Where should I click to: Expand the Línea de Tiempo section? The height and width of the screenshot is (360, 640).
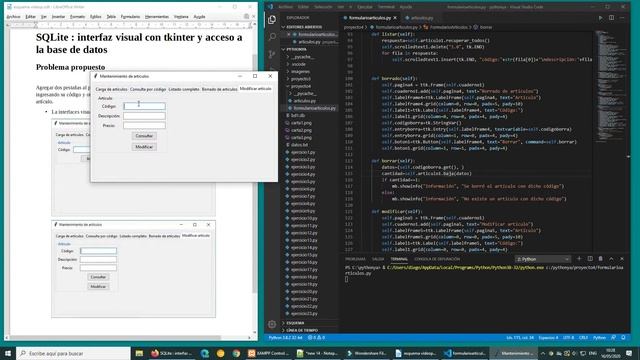point(302,330)
